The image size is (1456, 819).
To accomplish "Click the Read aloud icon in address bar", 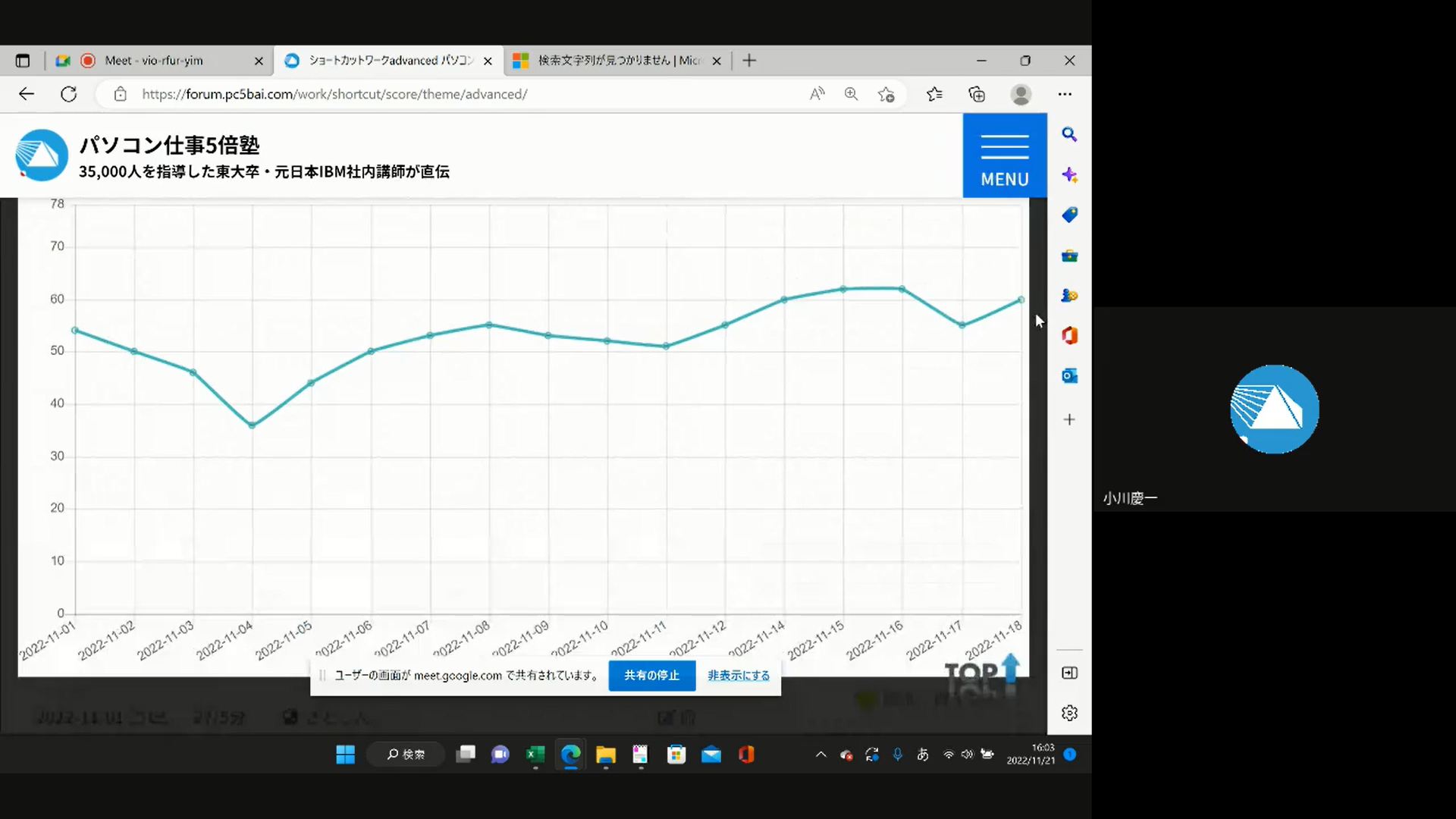I will pyautogui.click(x=817, y=94).
